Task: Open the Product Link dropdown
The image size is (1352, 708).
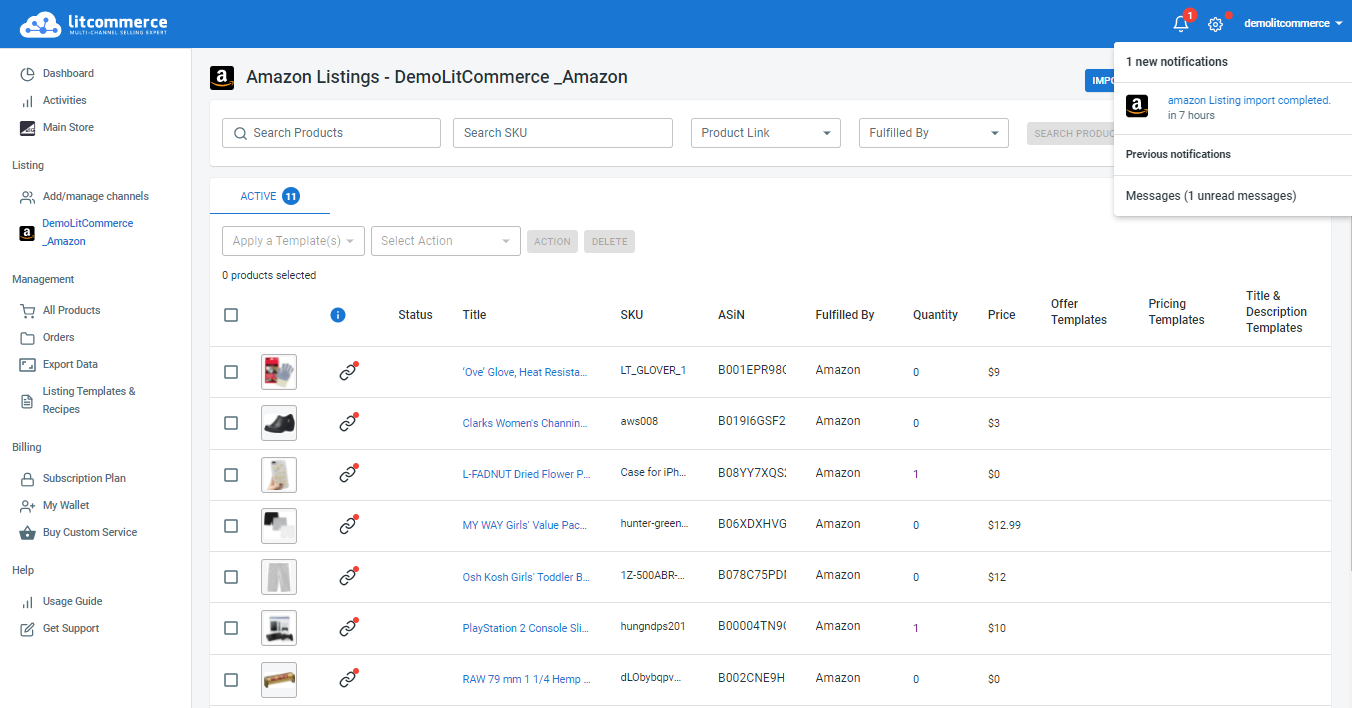Action: (x=766, y=133)
